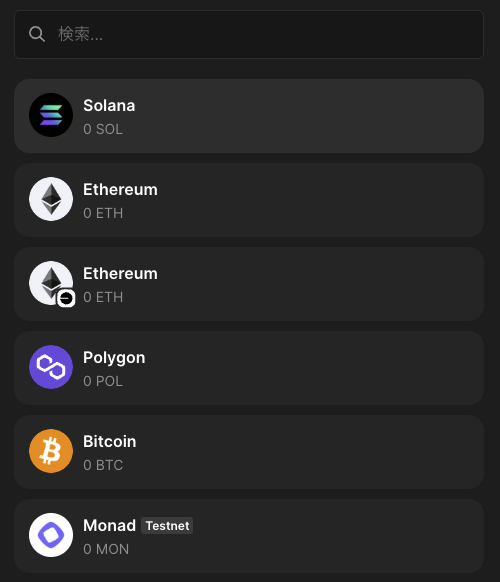Click the first Ethereum diamond icon
Viewport: 500px width, 582px height.
(x=51, y=199)
